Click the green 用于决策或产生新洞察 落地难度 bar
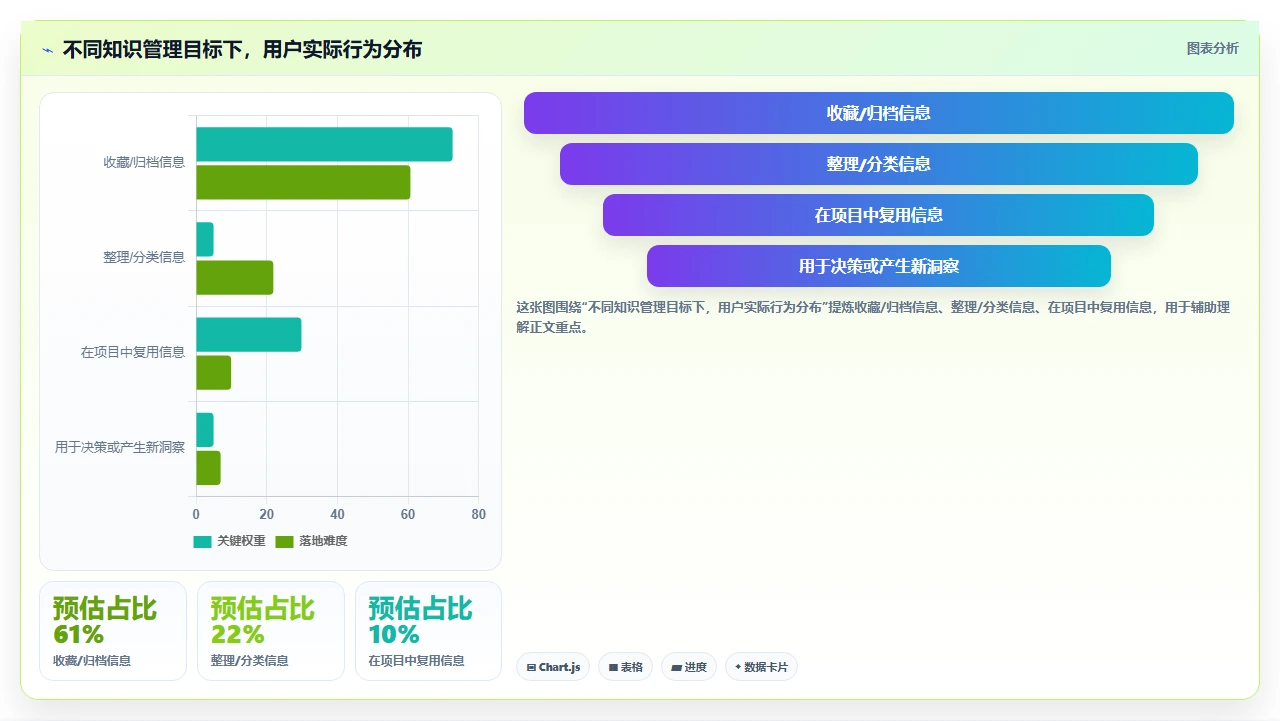The height and width of the screenshot is (721, 1280). coord(208,467)
